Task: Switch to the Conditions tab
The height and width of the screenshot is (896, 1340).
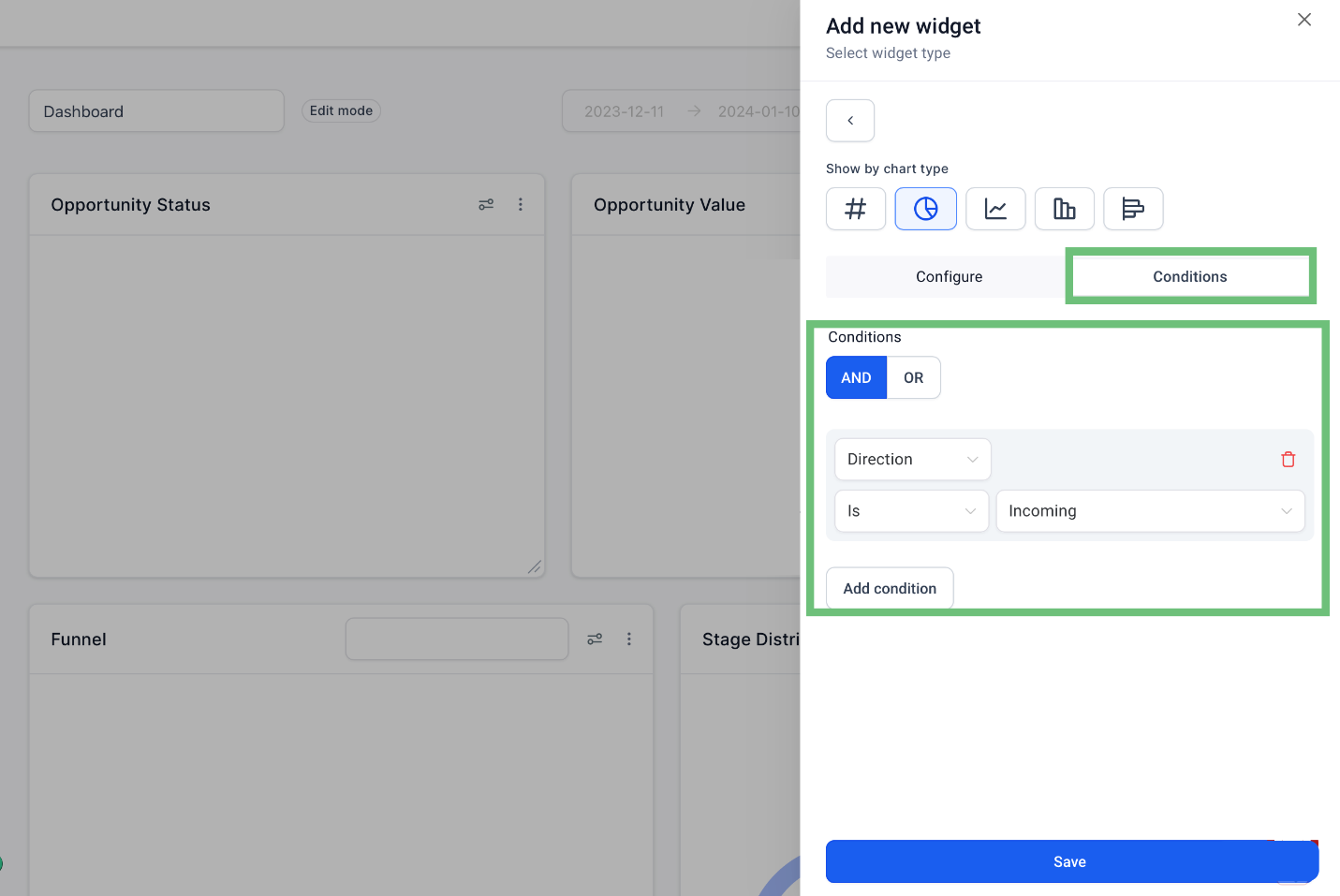Action: pyautogui.click(x=1190, y=276)
